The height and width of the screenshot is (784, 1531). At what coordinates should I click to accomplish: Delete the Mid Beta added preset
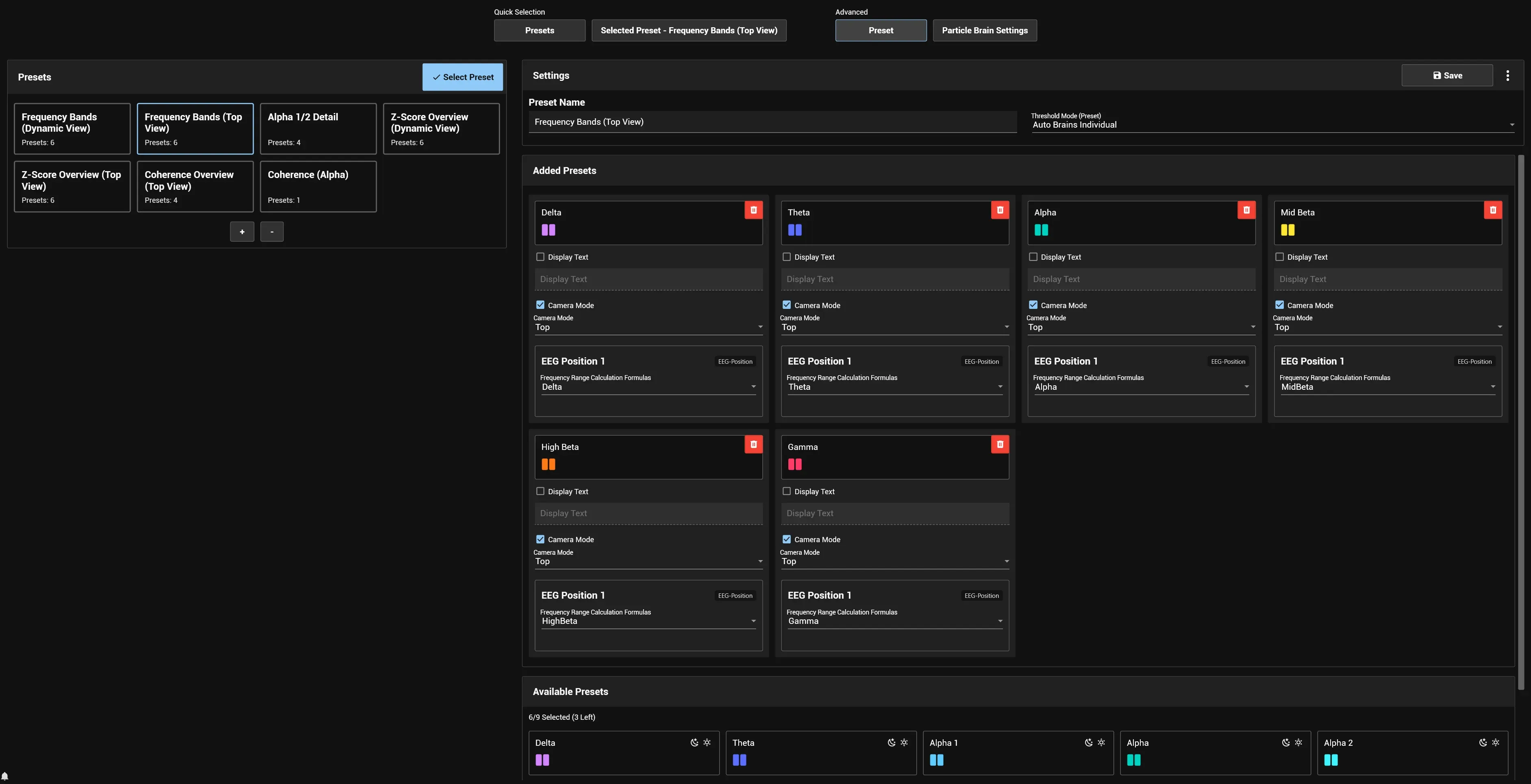pyautogui.click(x=1492, y=210)
